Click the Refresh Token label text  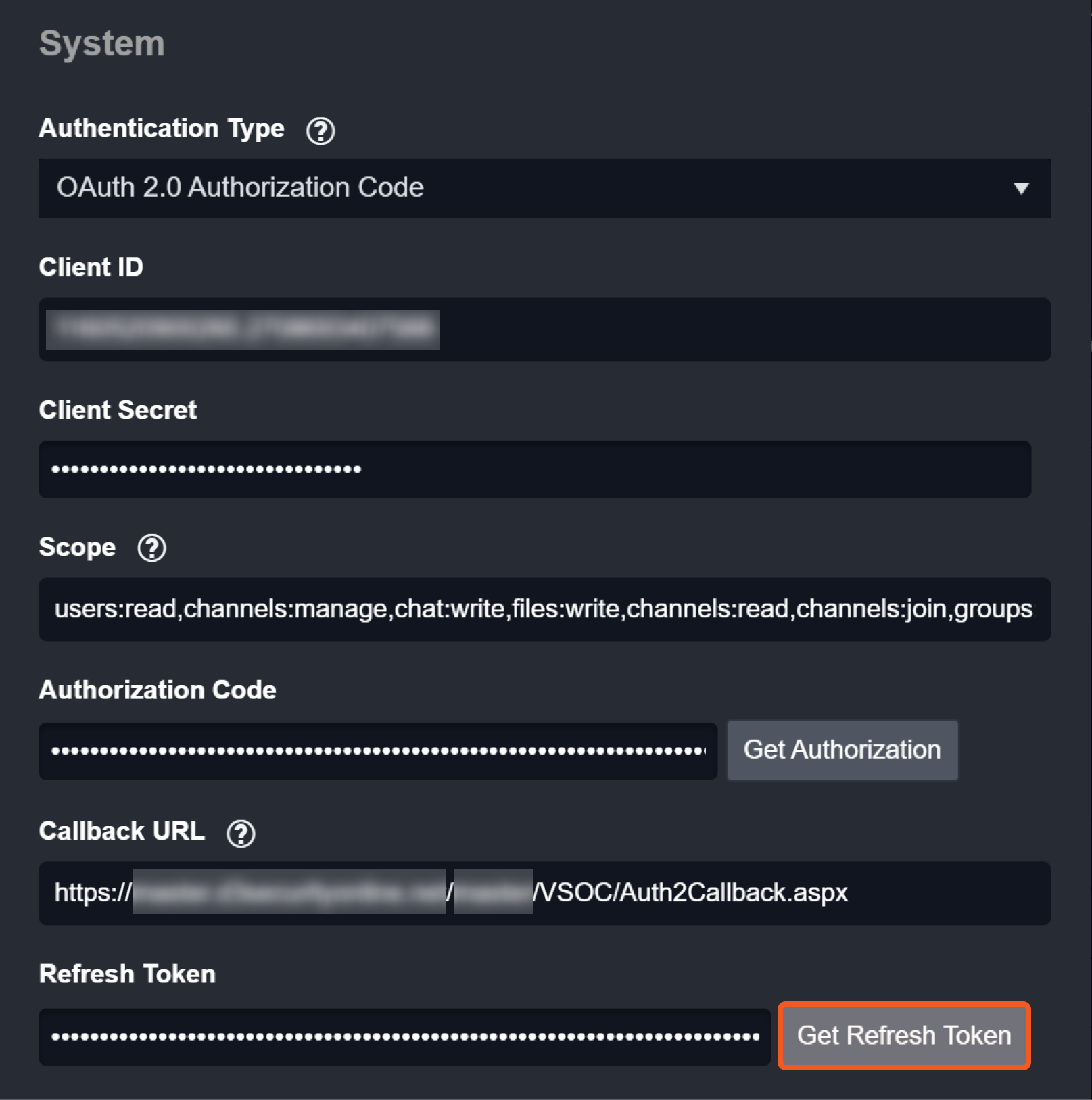pos(127,974)
